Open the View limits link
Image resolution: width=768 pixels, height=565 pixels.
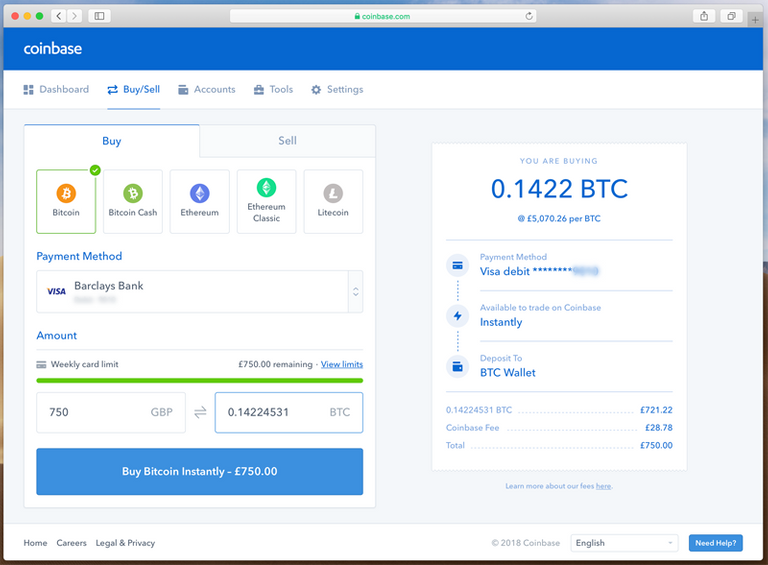[x=341, y=365]
